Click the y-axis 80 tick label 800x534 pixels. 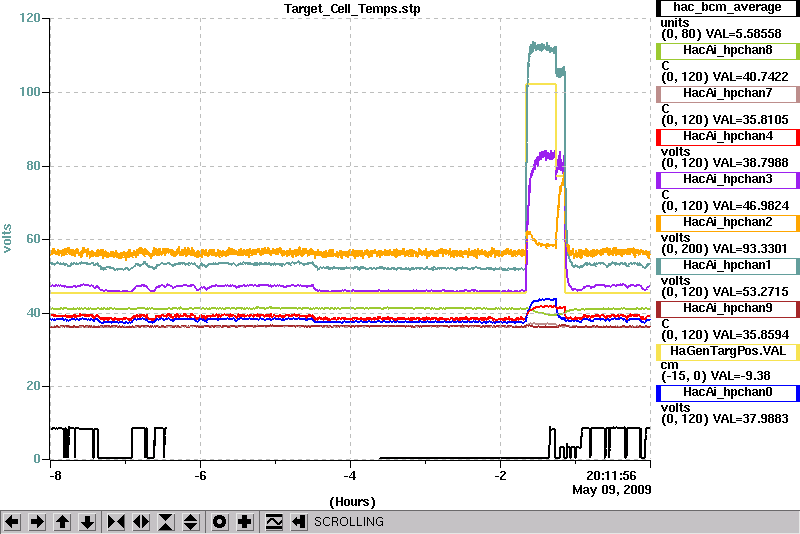33,166
